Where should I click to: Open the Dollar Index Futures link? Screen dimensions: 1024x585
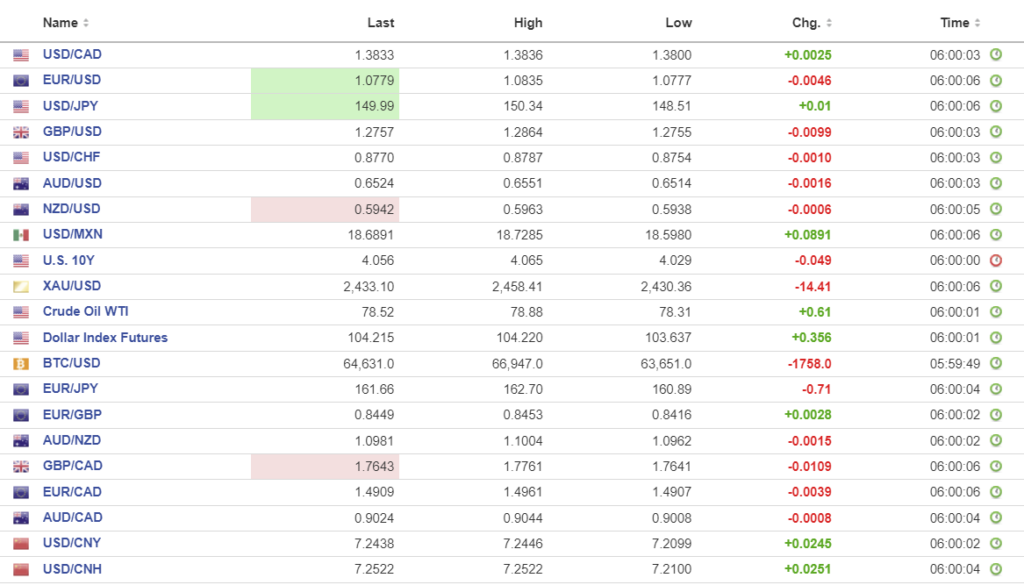105,338
